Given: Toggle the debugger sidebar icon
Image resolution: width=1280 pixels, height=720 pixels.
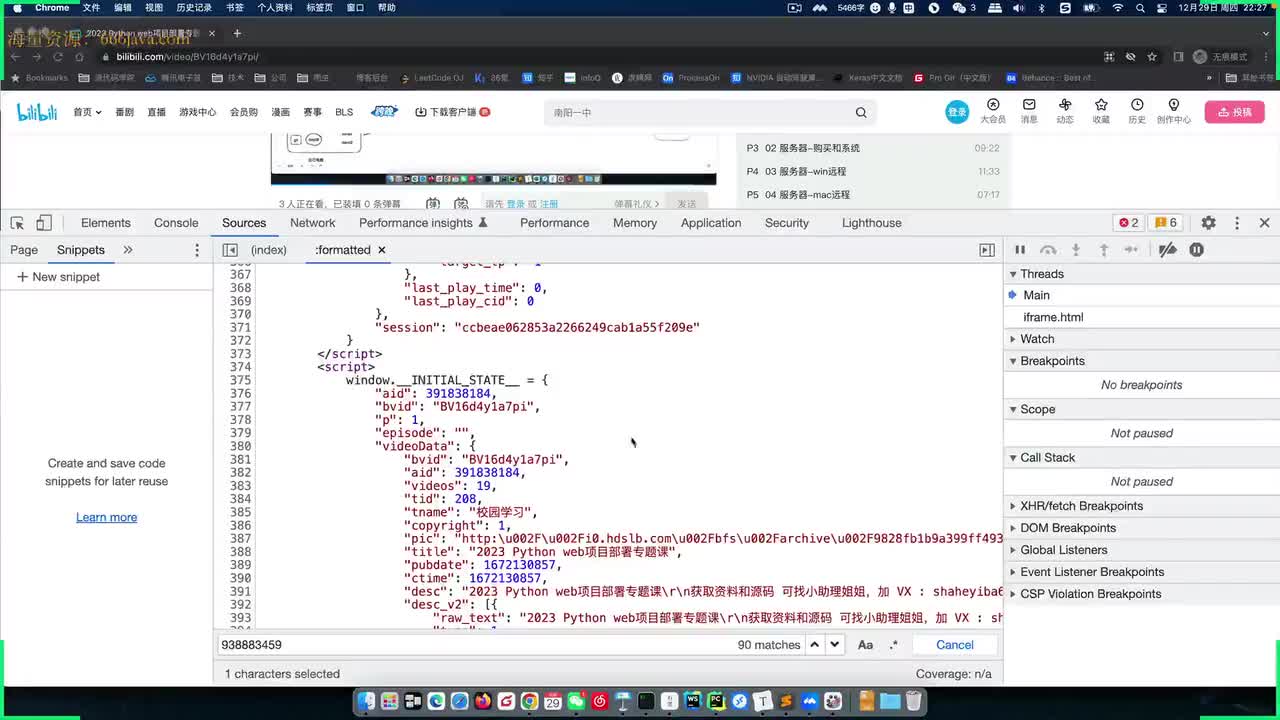Looking at the screenshot, I should [x=987, y=250].
